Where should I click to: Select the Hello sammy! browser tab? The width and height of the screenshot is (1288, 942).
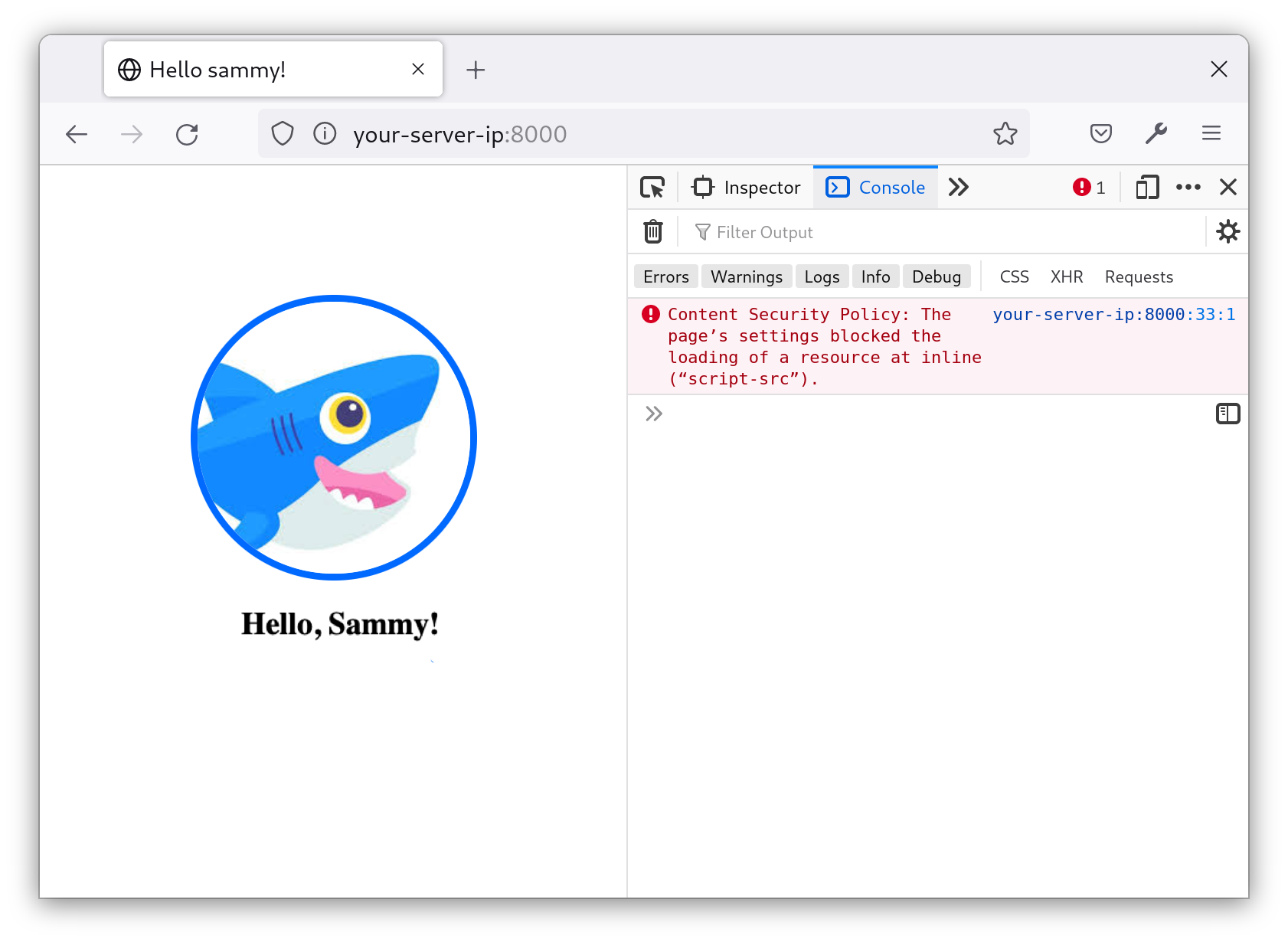click(x=273, y=70)
